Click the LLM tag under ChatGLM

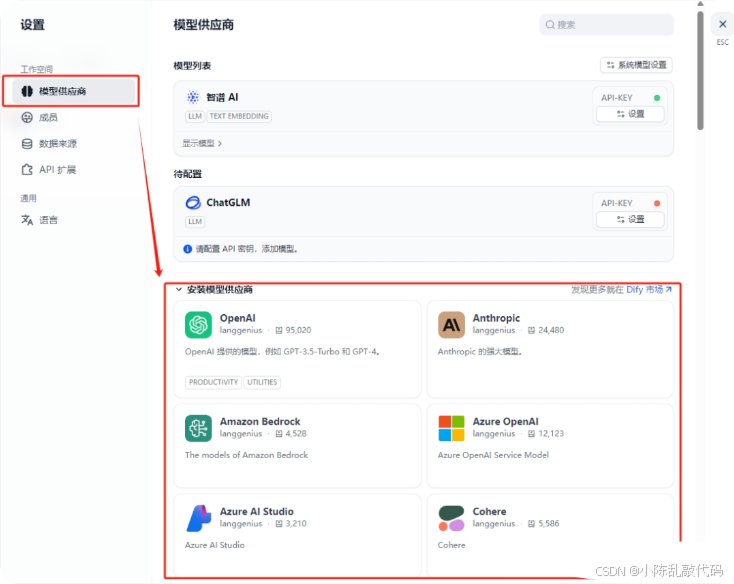(x=195, y=221)
